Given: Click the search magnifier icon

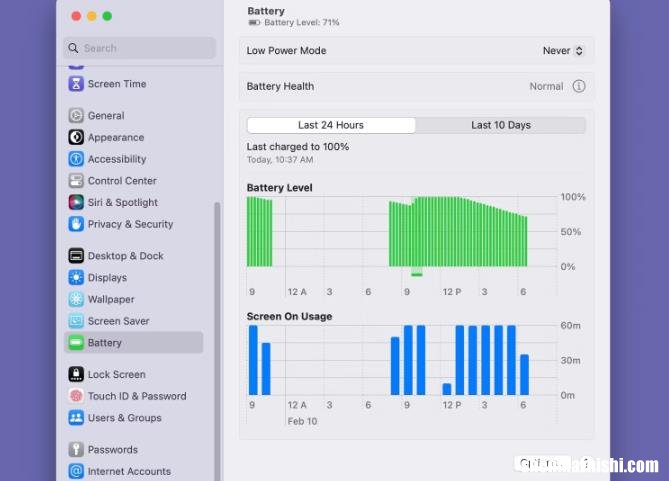Looking at the screenshot, I should click(73, 48).
